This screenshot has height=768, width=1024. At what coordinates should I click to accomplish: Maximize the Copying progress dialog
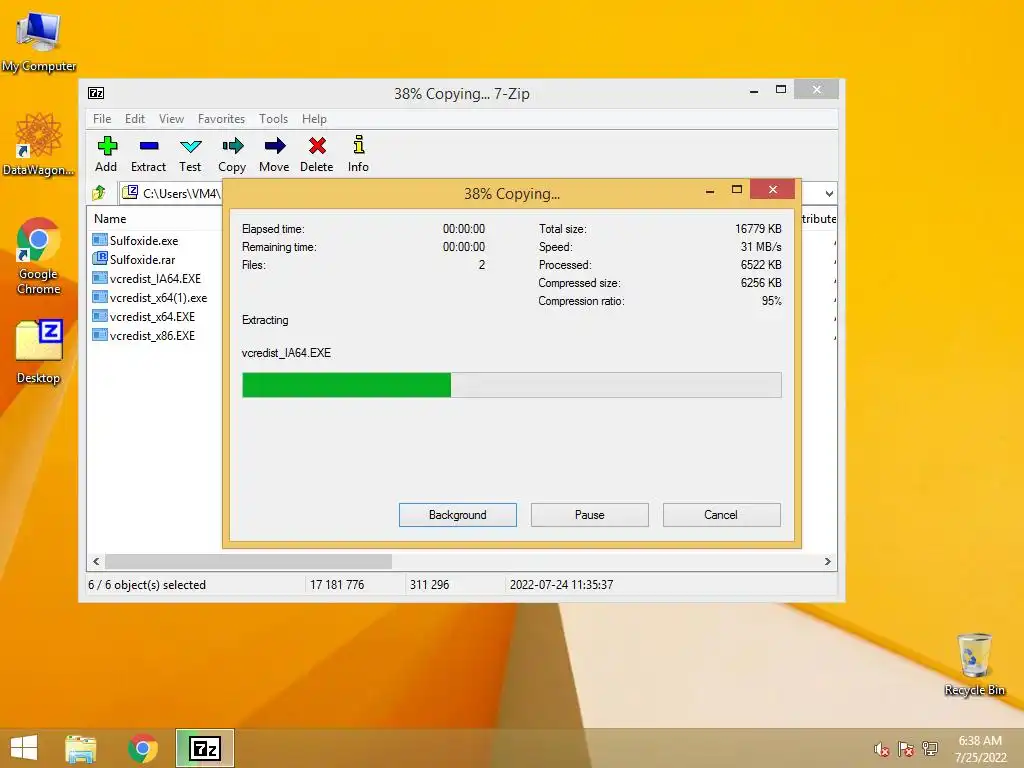click(737, 189)
